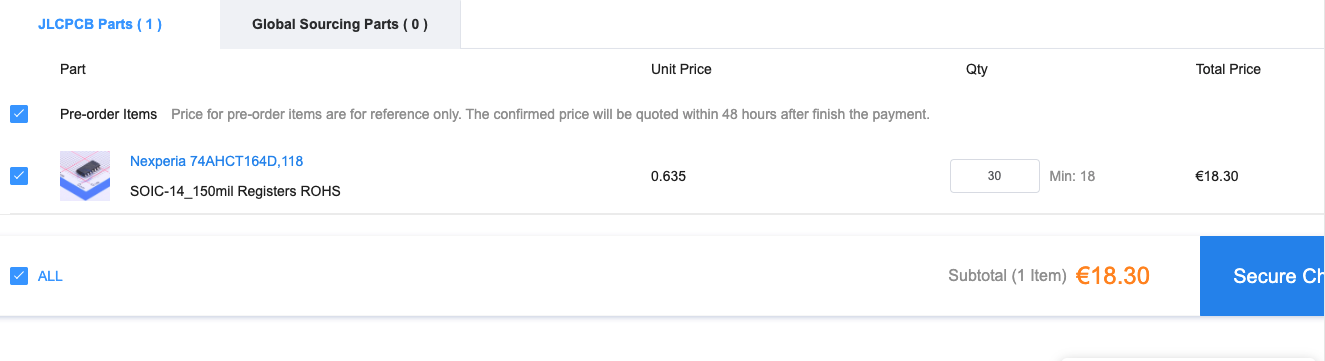Click the Total Price column header
The height and width of the screenshot is (361, 1325).
1228,69
